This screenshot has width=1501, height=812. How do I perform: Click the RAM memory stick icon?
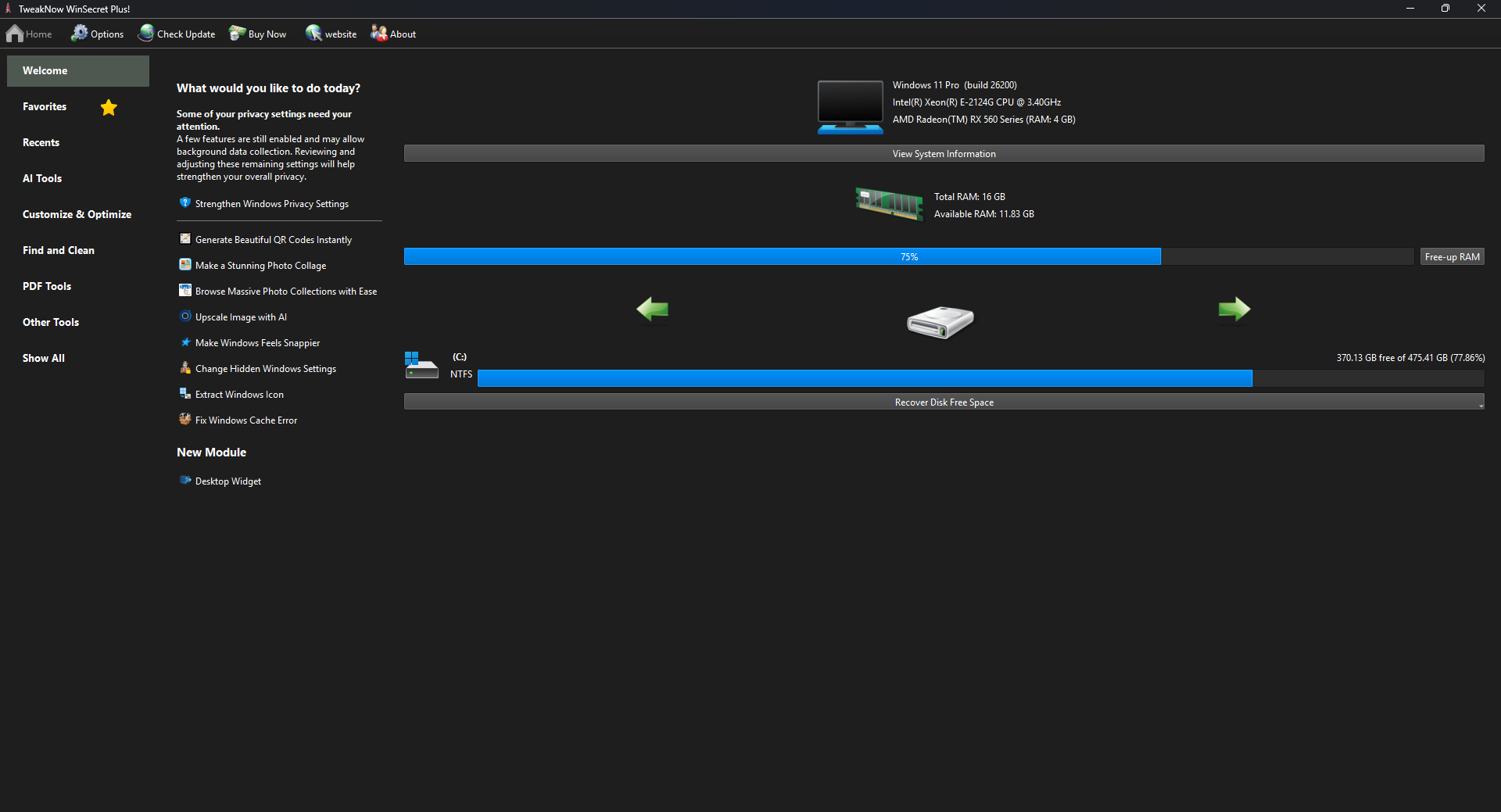click(x=889, y=203)
